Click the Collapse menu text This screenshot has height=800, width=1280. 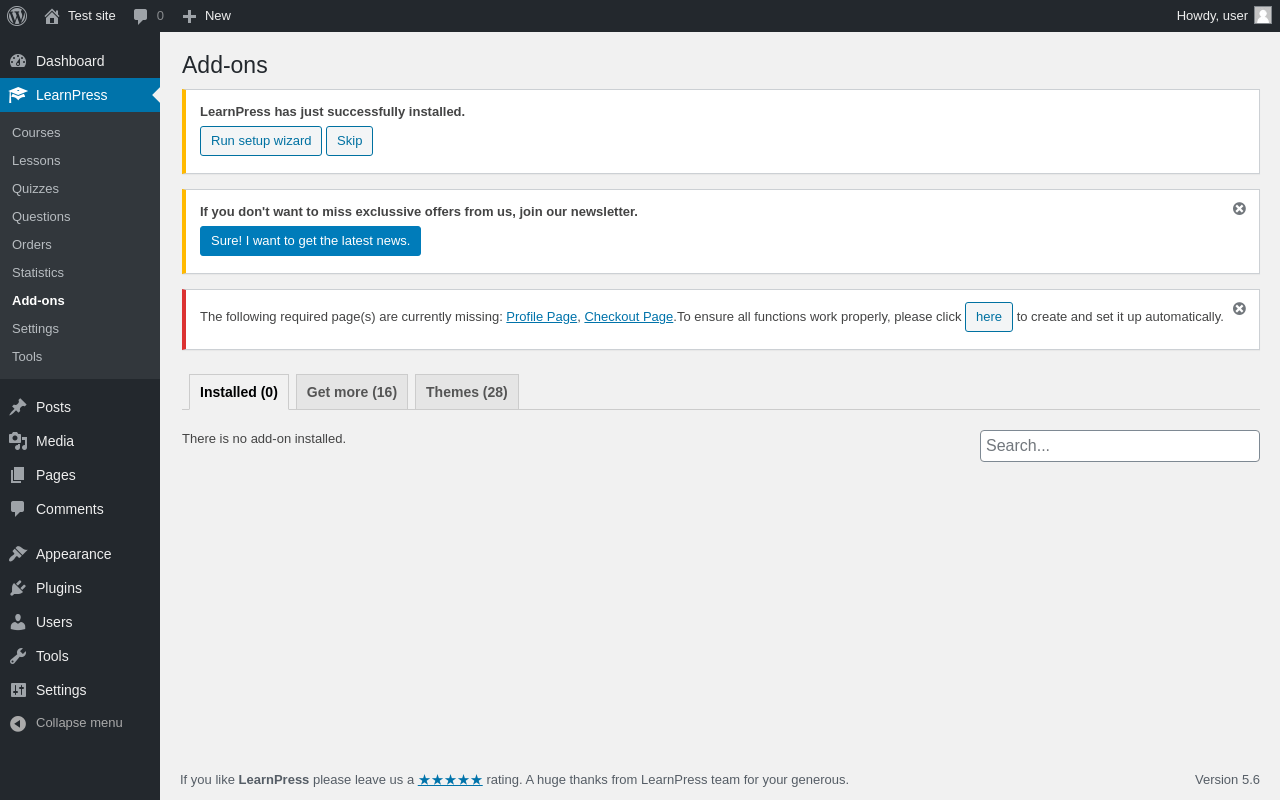(79, 723)
